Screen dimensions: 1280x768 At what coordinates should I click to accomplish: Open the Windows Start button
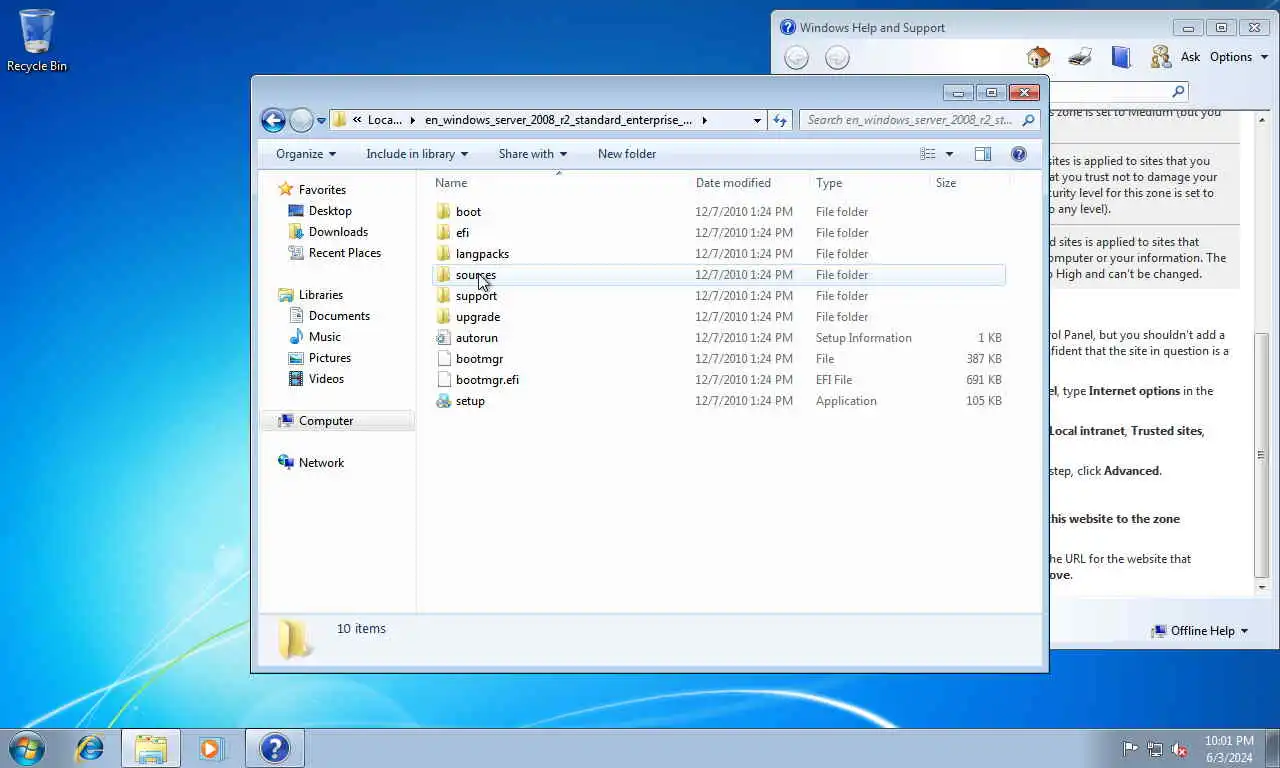[x=27, y=748]
